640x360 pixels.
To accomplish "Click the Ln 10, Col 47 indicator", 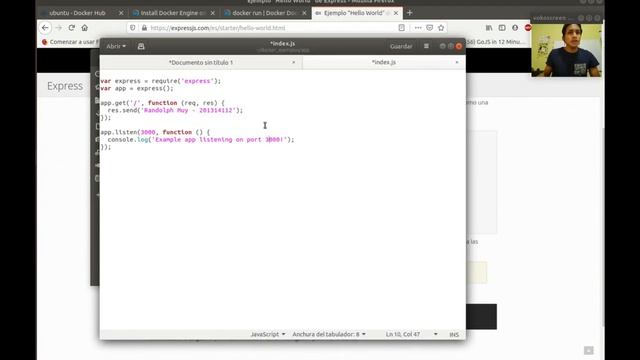I will 403,334.
